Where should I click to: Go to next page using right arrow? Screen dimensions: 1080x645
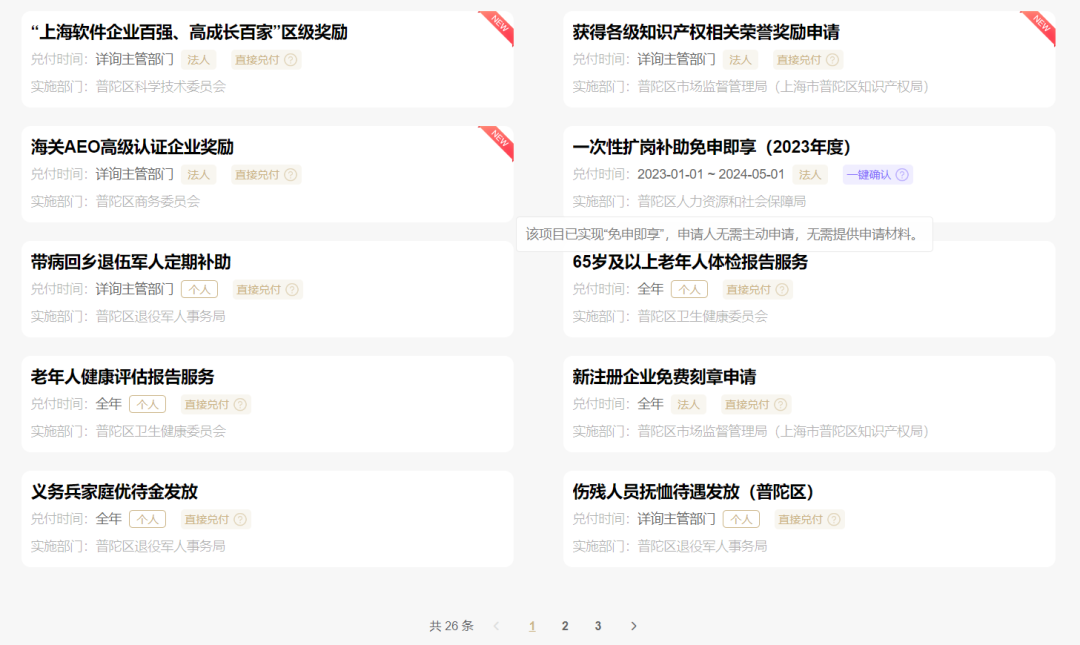(633, 626)
